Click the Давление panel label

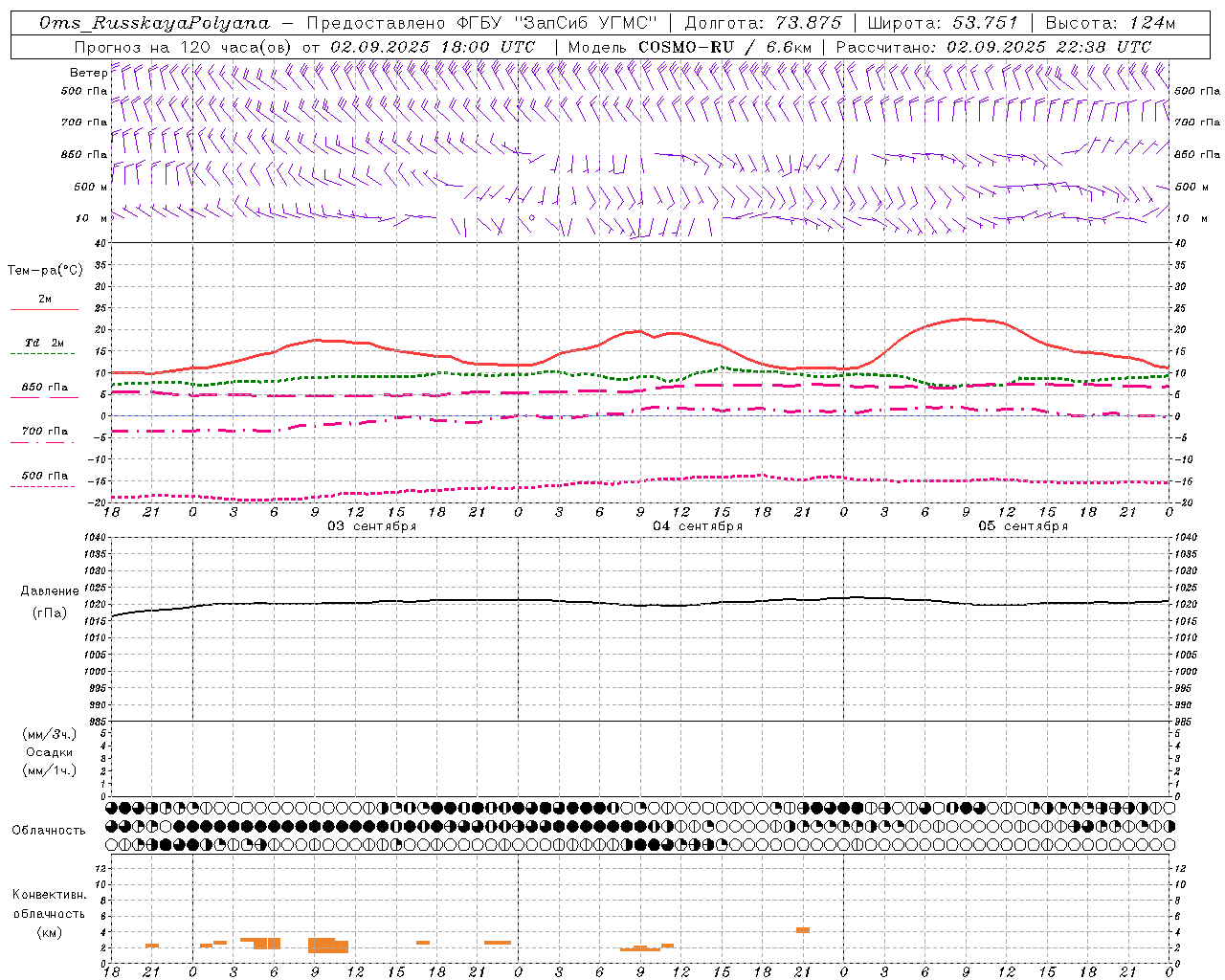(x=50, y=591)
